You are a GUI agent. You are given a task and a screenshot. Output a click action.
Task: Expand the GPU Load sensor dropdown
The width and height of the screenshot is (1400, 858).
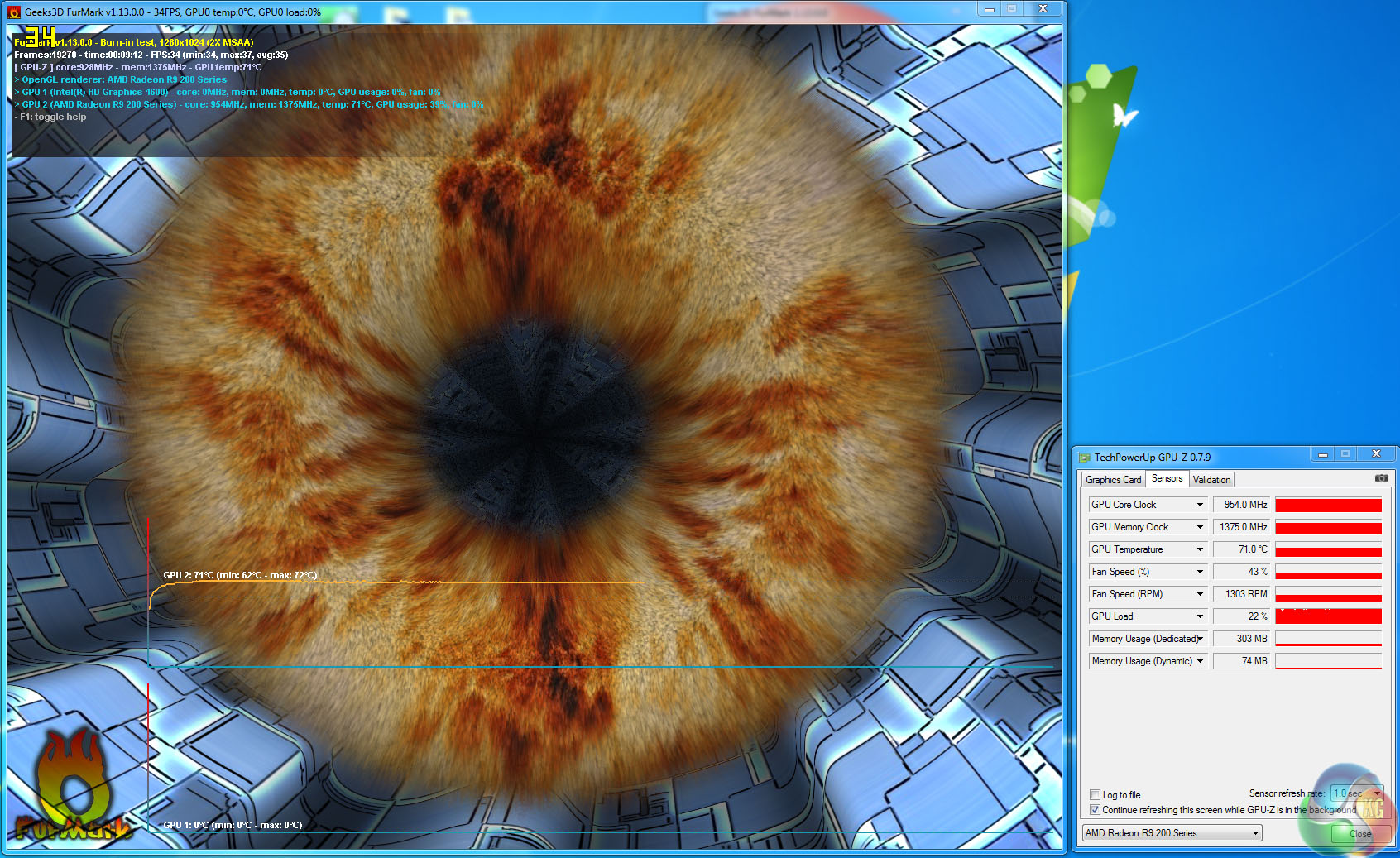pyautogui.click(x=1200, y=616)
